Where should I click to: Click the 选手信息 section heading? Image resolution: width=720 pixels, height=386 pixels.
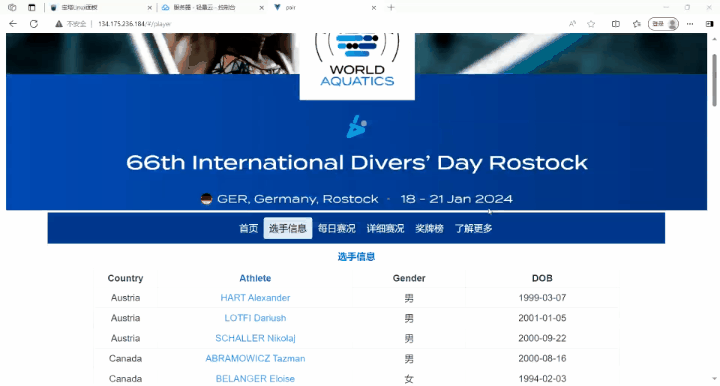pos(356,257)
